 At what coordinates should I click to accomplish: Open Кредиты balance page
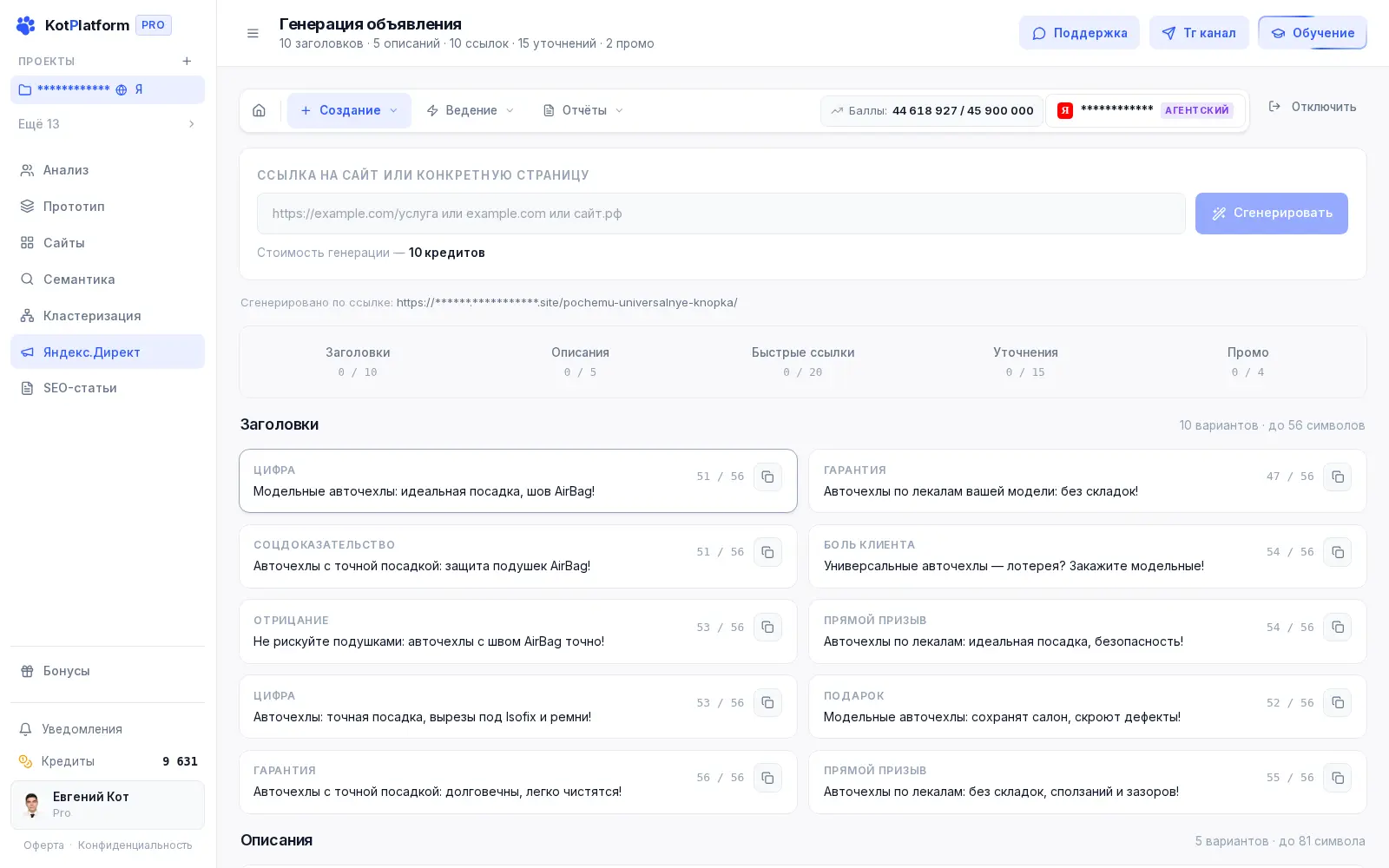pyautogui.click(x=108, y=761)
